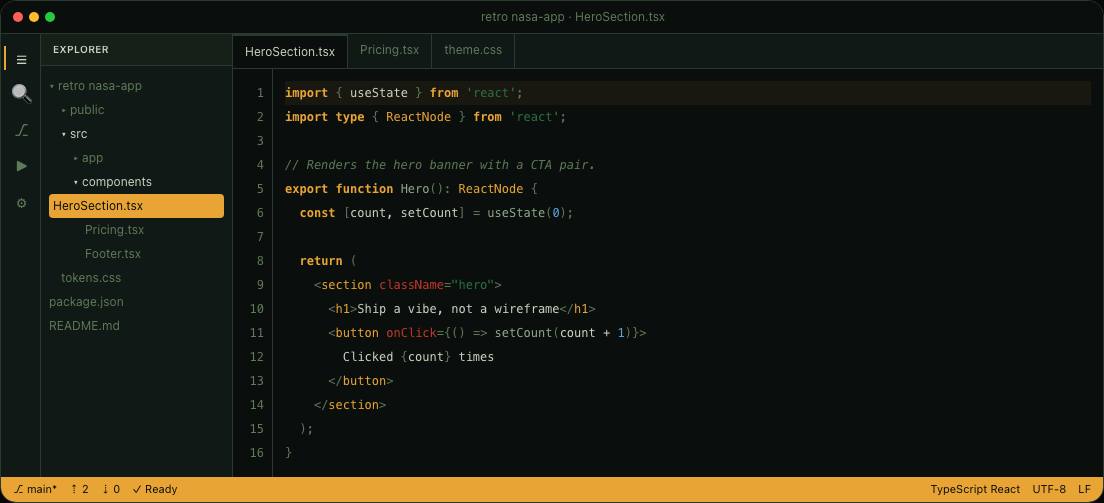Click the outgoing commits count in status bar
Viewport: 1104px width, 503px height.
point(80,489)
